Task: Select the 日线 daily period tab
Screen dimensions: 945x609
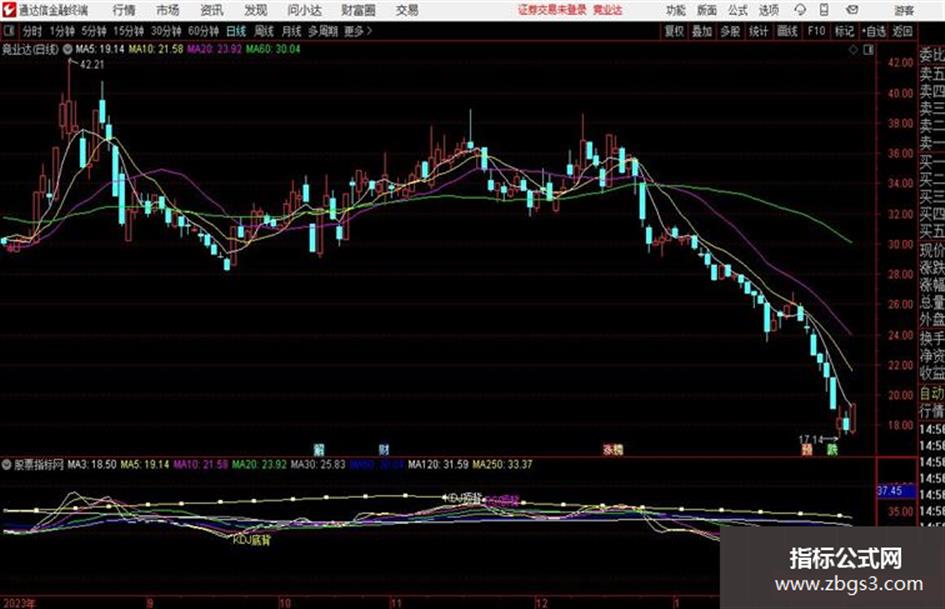Action: pyautogui.click(x=236, y=31)
